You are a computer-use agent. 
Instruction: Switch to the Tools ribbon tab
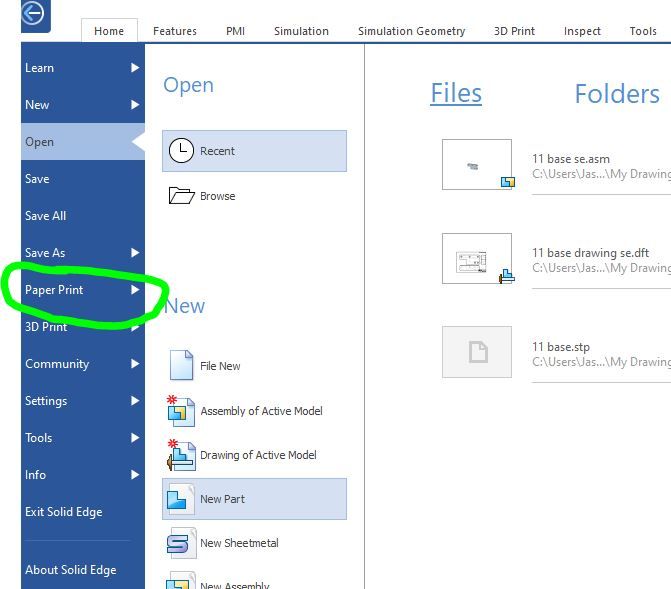pos(643,31)
